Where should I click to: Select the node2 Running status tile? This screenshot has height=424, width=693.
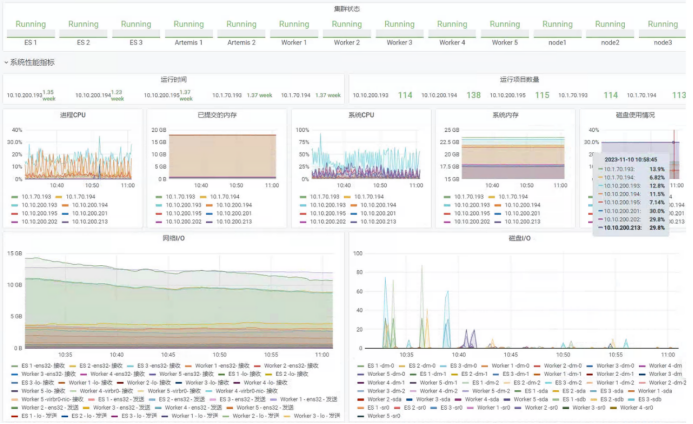(x=610, y=30)
